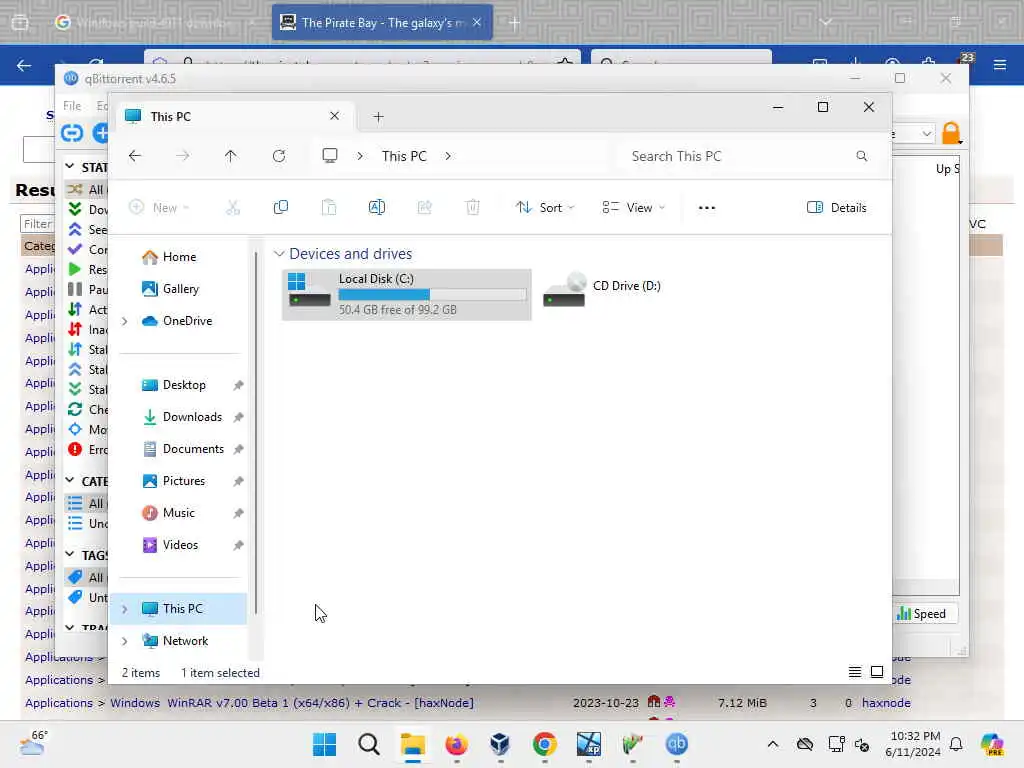Open the View dropdown
The image size is (1024, 768).
click(x=633, y=208)
